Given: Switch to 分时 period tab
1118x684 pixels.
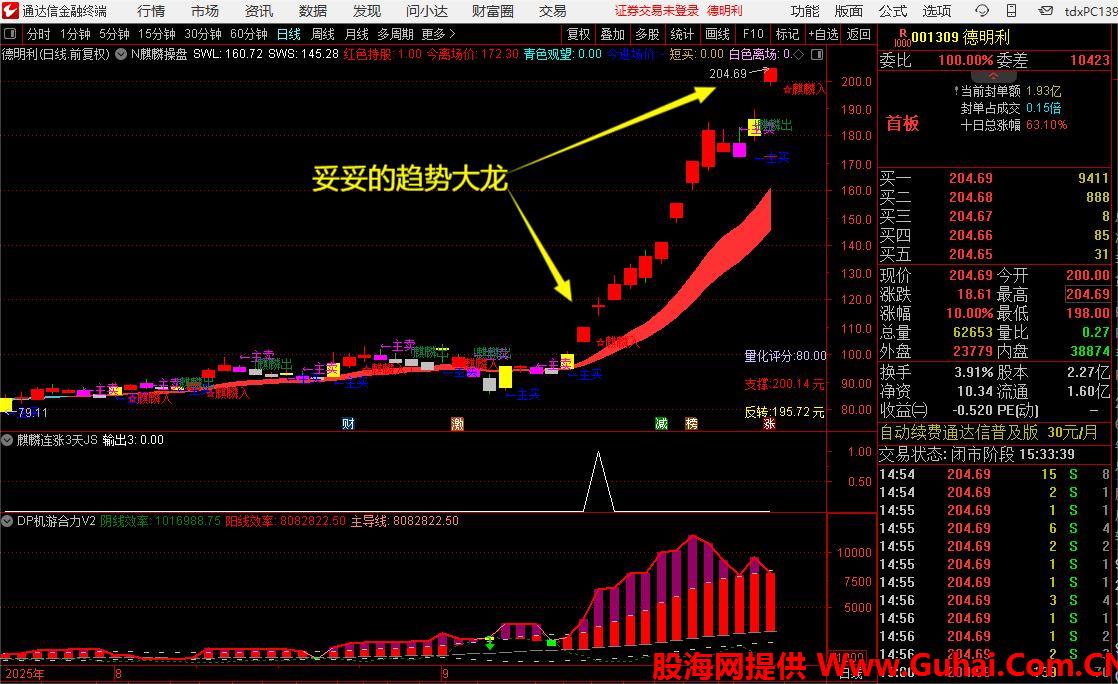Looking at the screenshot, I should pos(39,34).
